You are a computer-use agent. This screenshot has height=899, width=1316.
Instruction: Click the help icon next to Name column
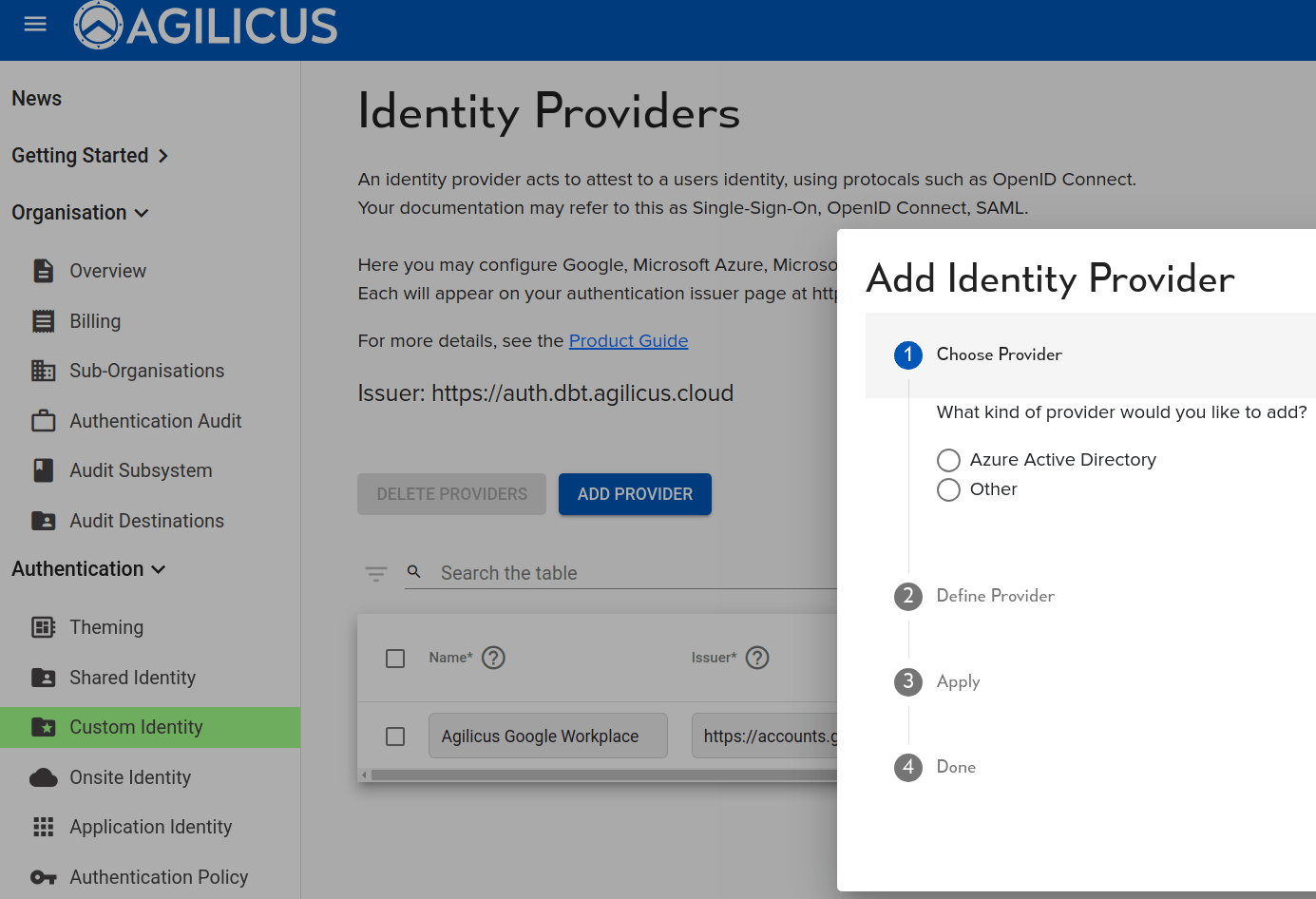(493, 657)
